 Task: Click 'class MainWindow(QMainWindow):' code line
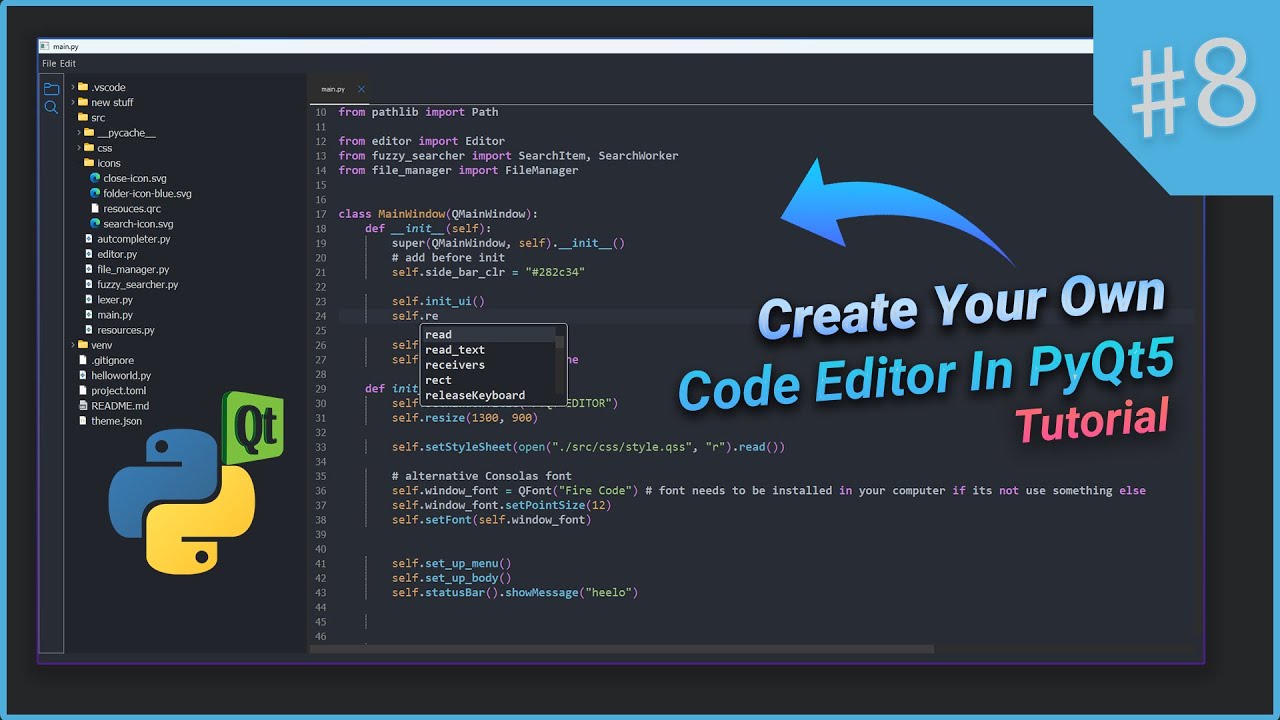click(x=438, y=214)
